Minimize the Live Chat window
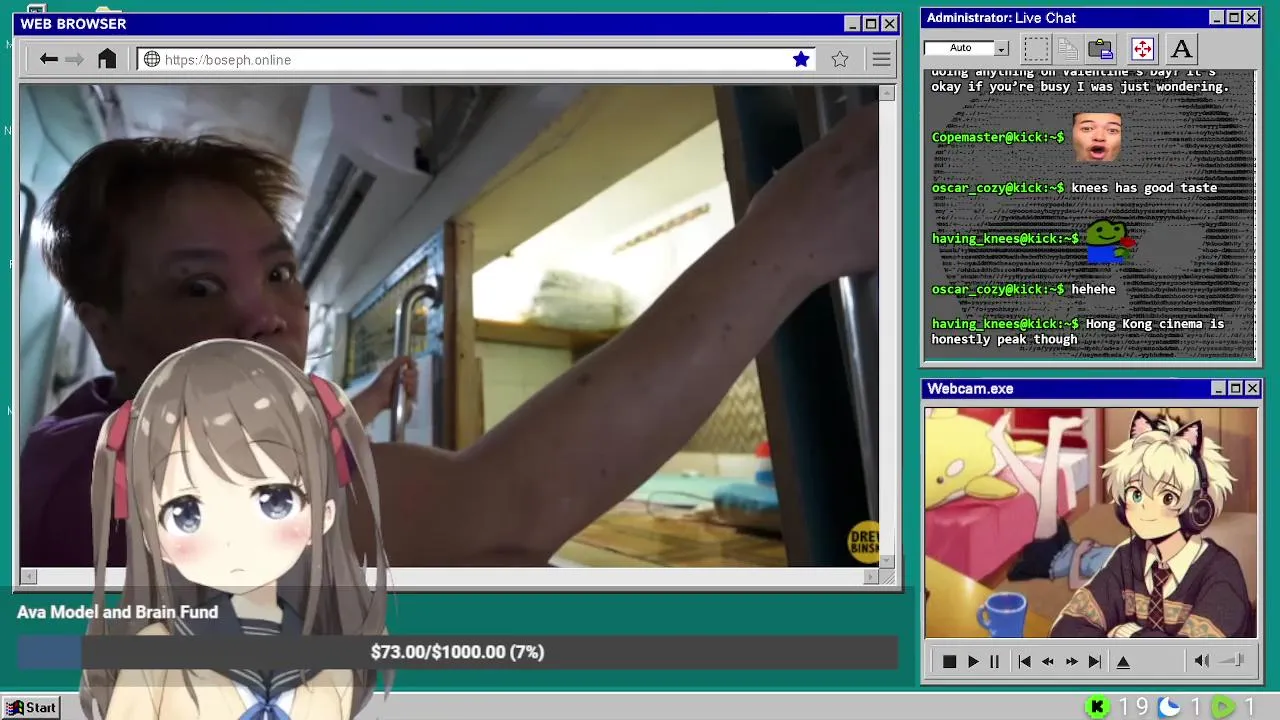 click(1217, 18)
